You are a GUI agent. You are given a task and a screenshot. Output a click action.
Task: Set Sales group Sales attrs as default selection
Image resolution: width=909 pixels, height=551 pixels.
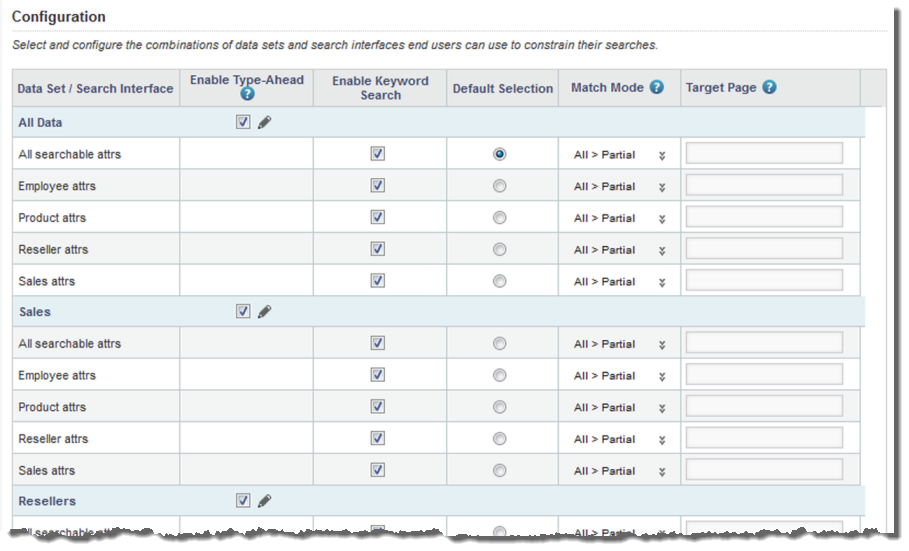499,470
